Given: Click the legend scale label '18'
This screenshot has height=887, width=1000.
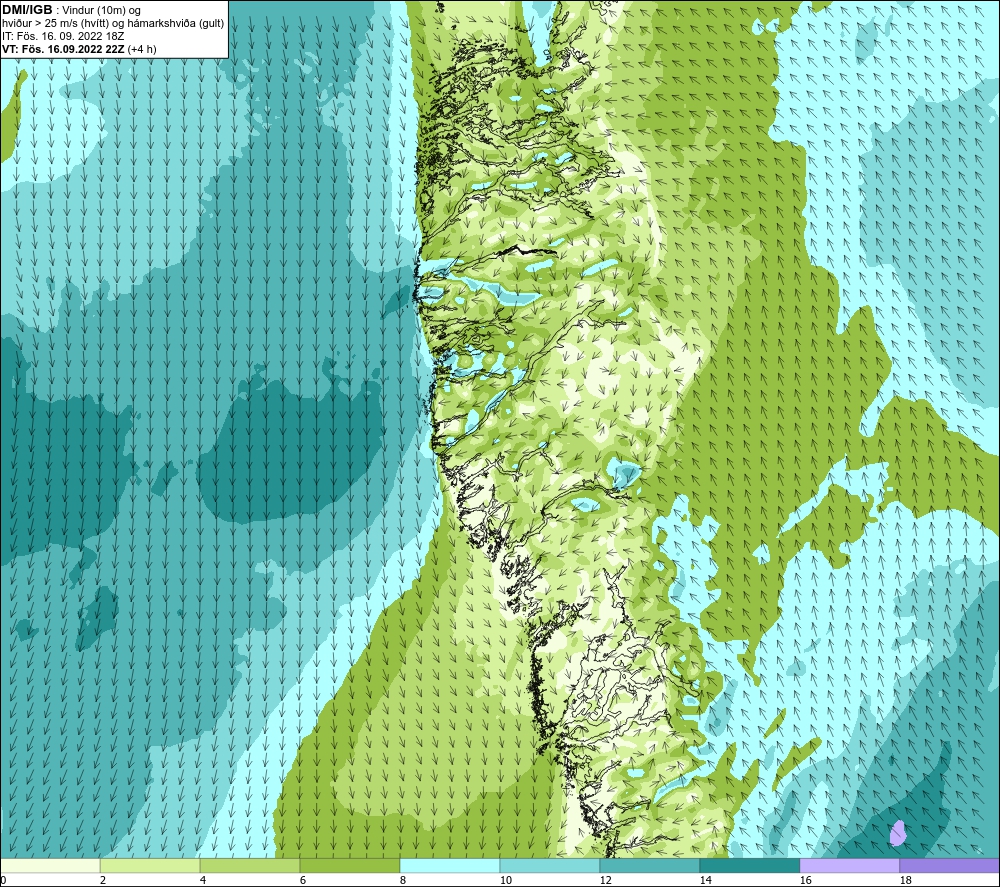Looking at the screenshot, I should [x=906, y=881].
